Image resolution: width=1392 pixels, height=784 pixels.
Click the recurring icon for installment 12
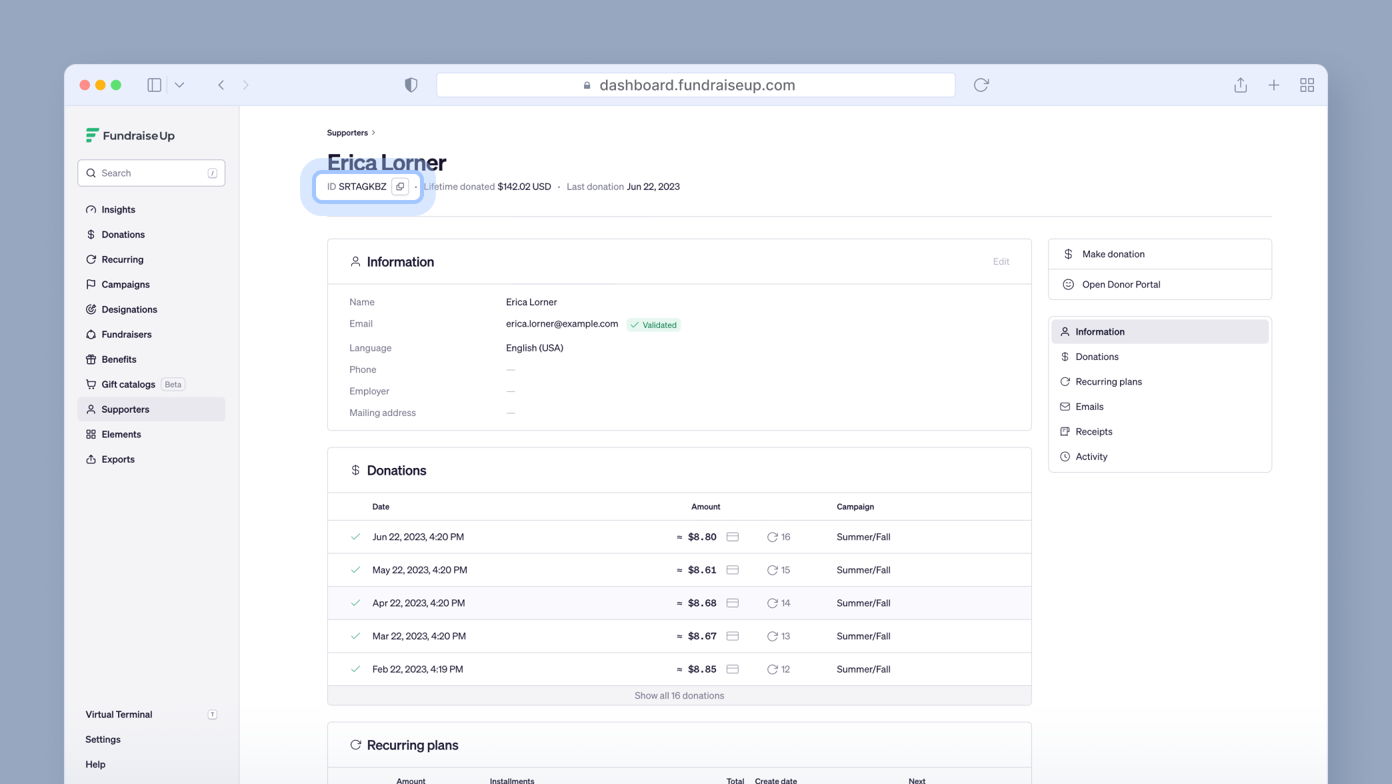(772, 669)
